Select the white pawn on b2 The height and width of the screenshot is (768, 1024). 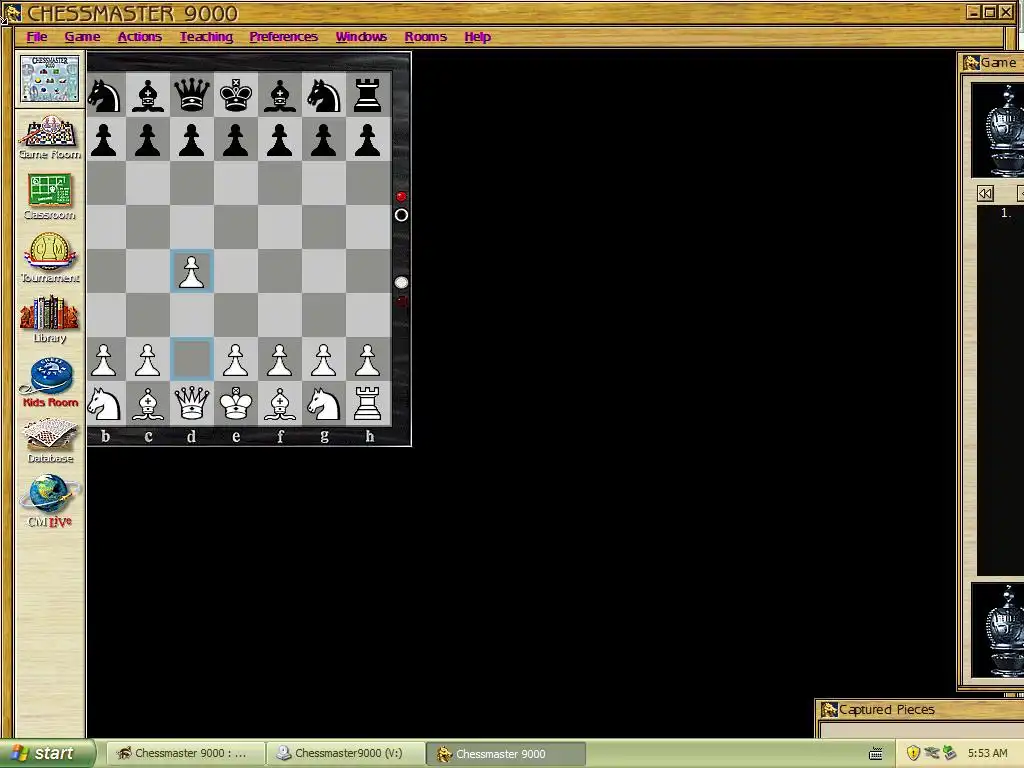(x=104, y=359)
